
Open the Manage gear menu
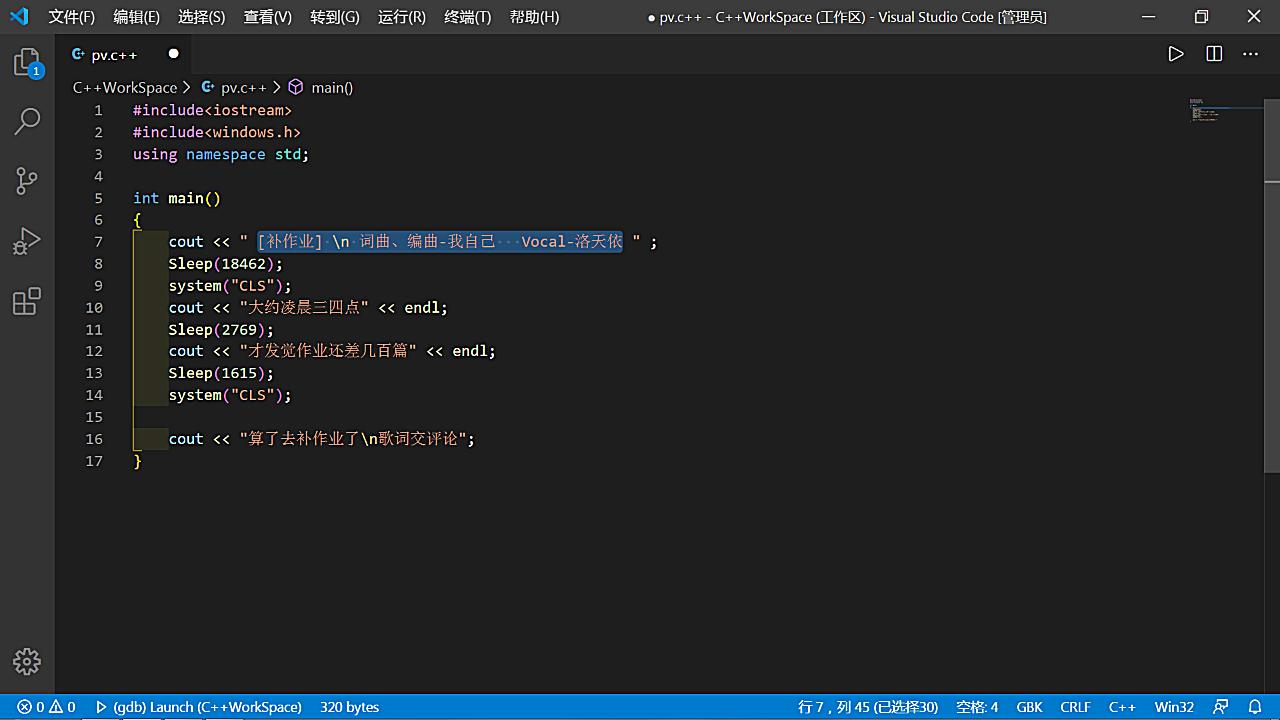coord(27,661)
